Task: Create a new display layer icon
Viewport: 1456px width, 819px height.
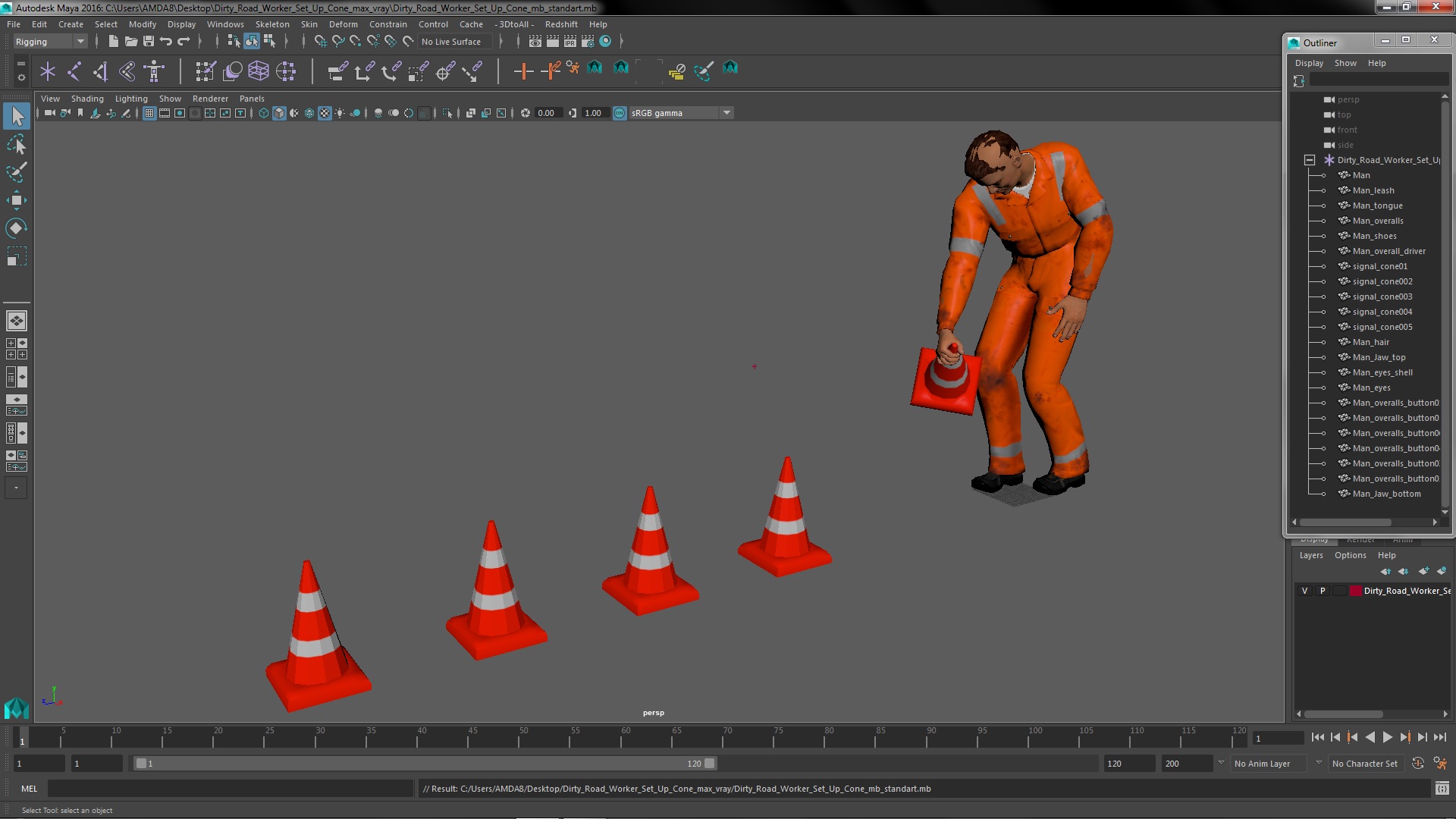Action: tap(1423, 571)
